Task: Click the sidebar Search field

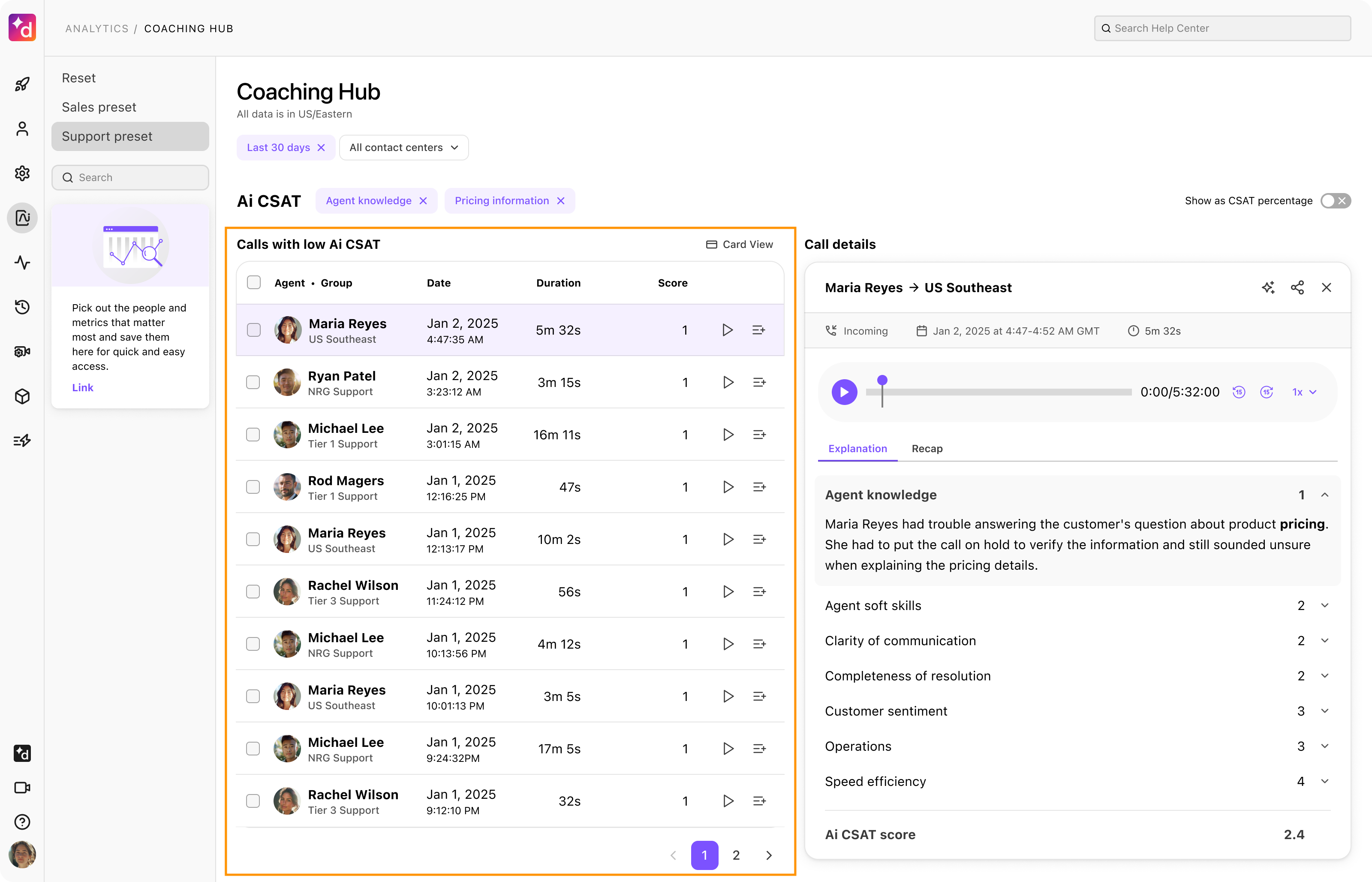Action: 130,178
